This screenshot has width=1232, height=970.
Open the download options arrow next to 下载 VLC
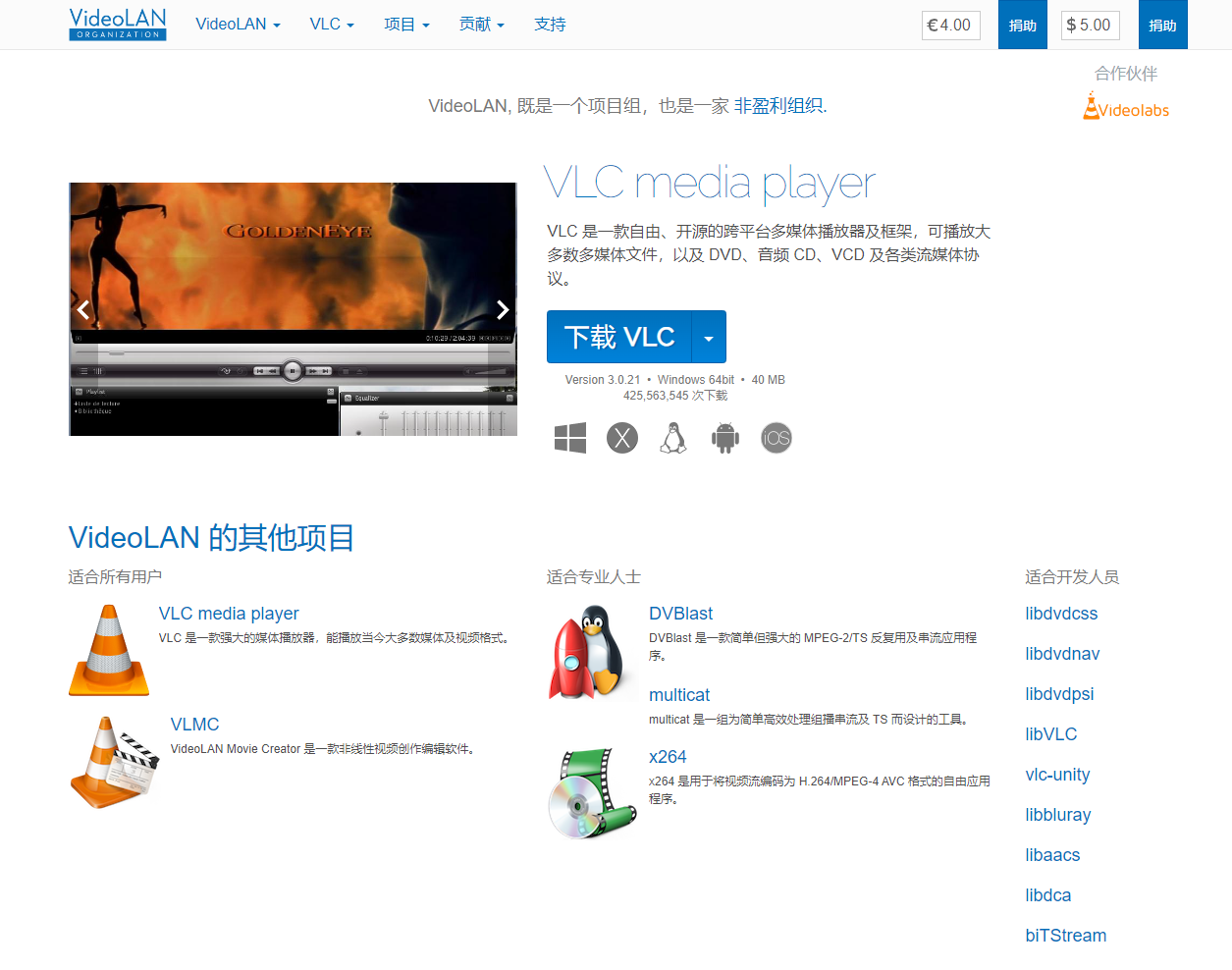709,338
